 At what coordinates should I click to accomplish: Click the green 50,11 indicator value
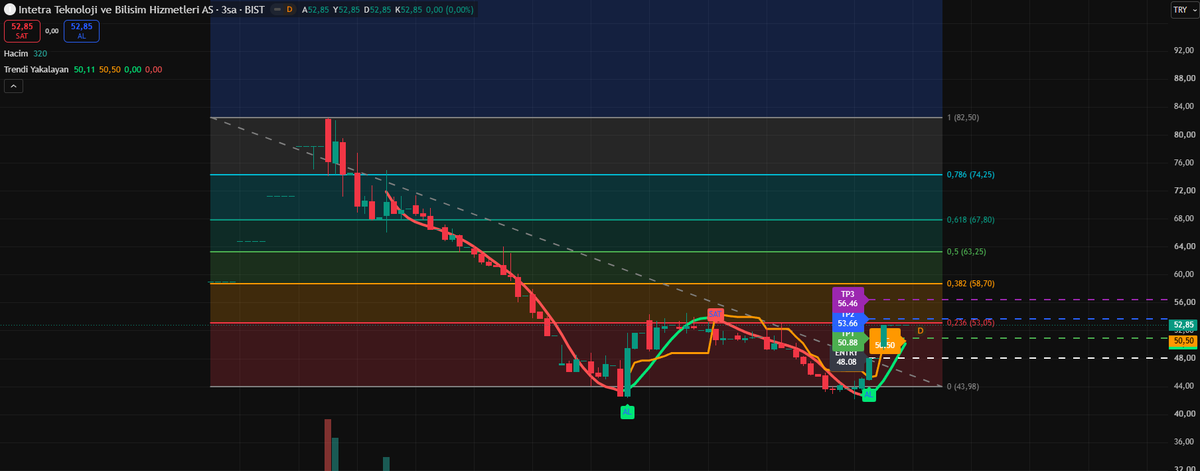[x=84, y=70]
